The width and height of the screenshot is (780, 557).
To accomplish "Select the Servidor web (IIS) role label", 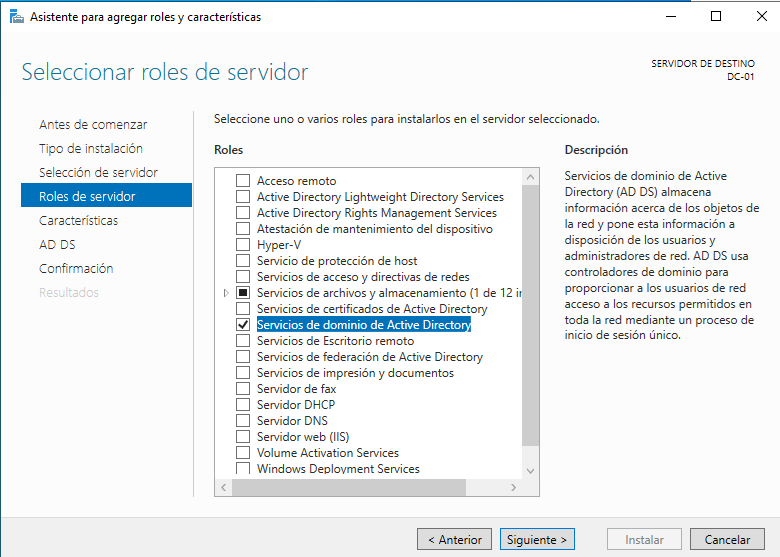I will [303, 437].
